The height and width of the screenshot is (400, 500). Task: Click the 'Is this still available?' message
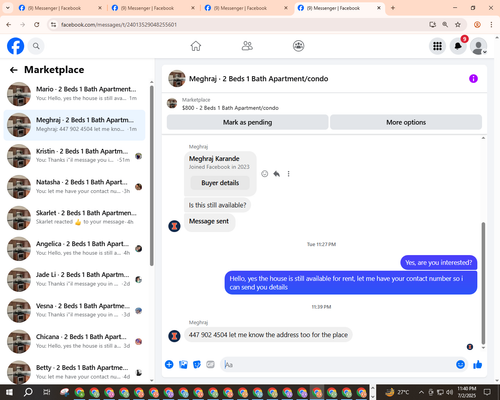pyautogui.click(x=217, y=205)
